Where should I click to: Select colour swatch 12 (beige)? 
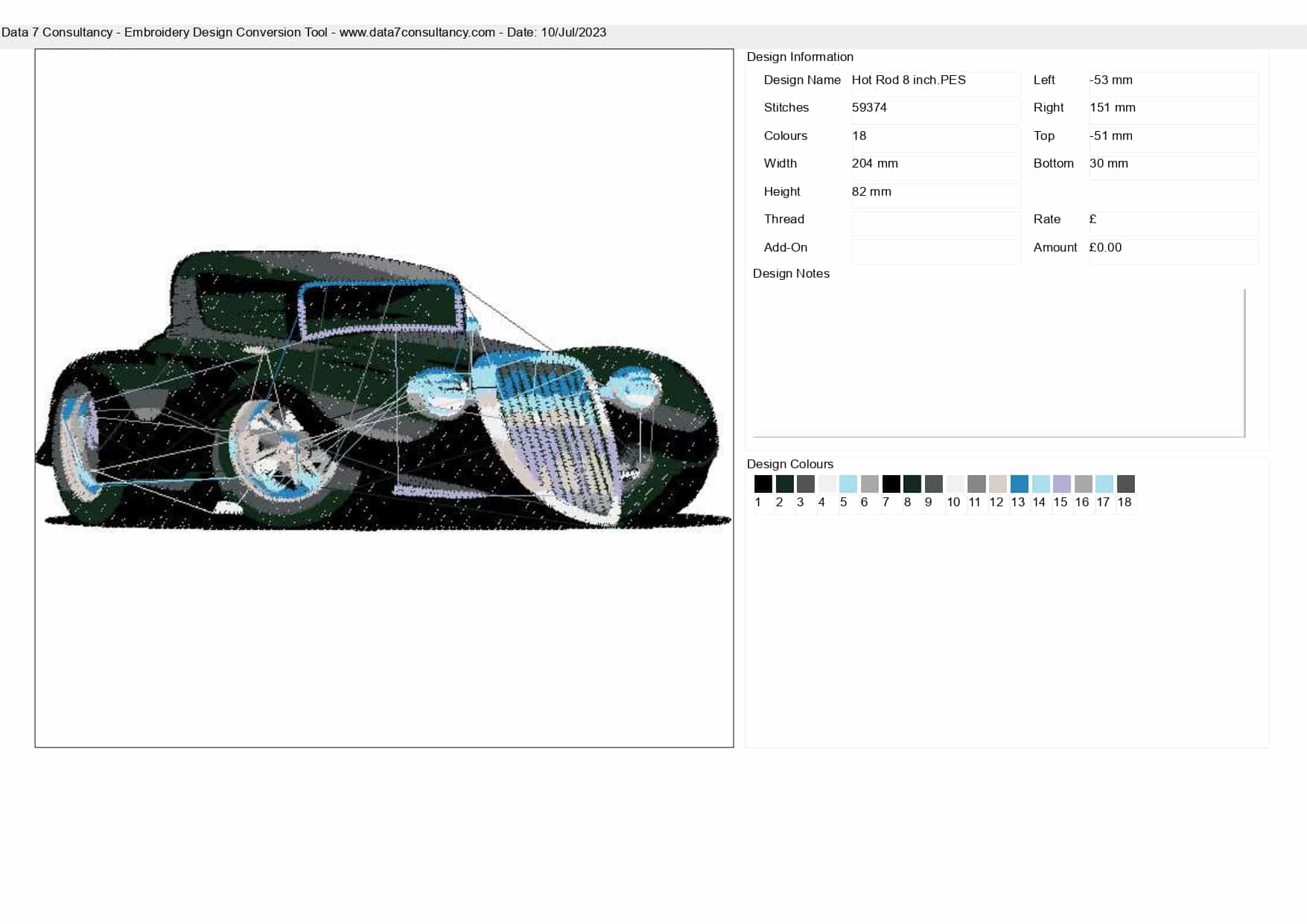[998, 484]
